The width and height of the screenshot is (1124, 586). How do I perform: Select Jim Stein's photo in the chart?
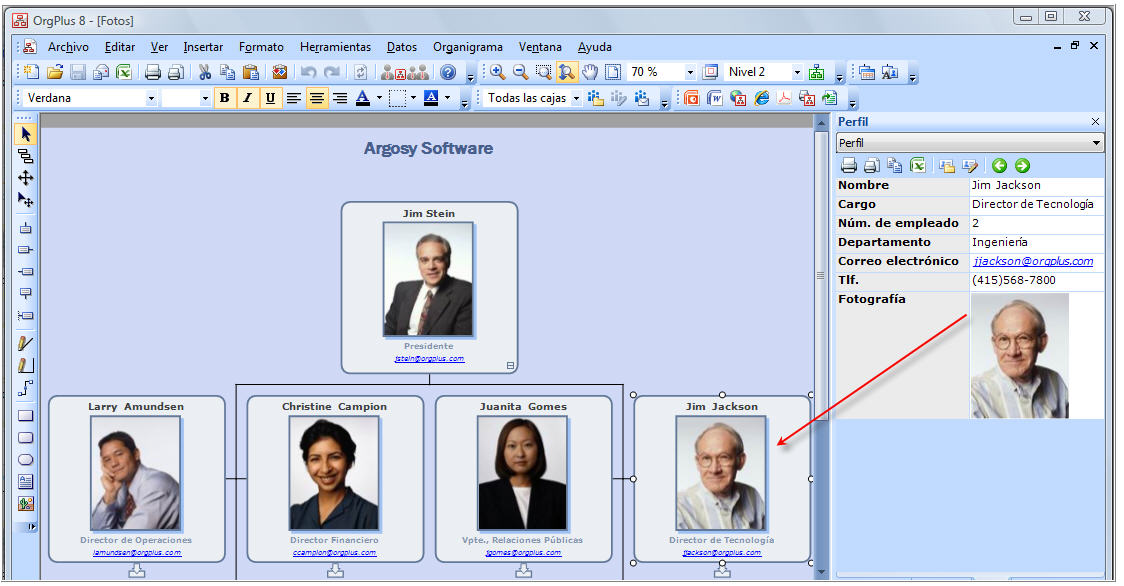(429, 279)
